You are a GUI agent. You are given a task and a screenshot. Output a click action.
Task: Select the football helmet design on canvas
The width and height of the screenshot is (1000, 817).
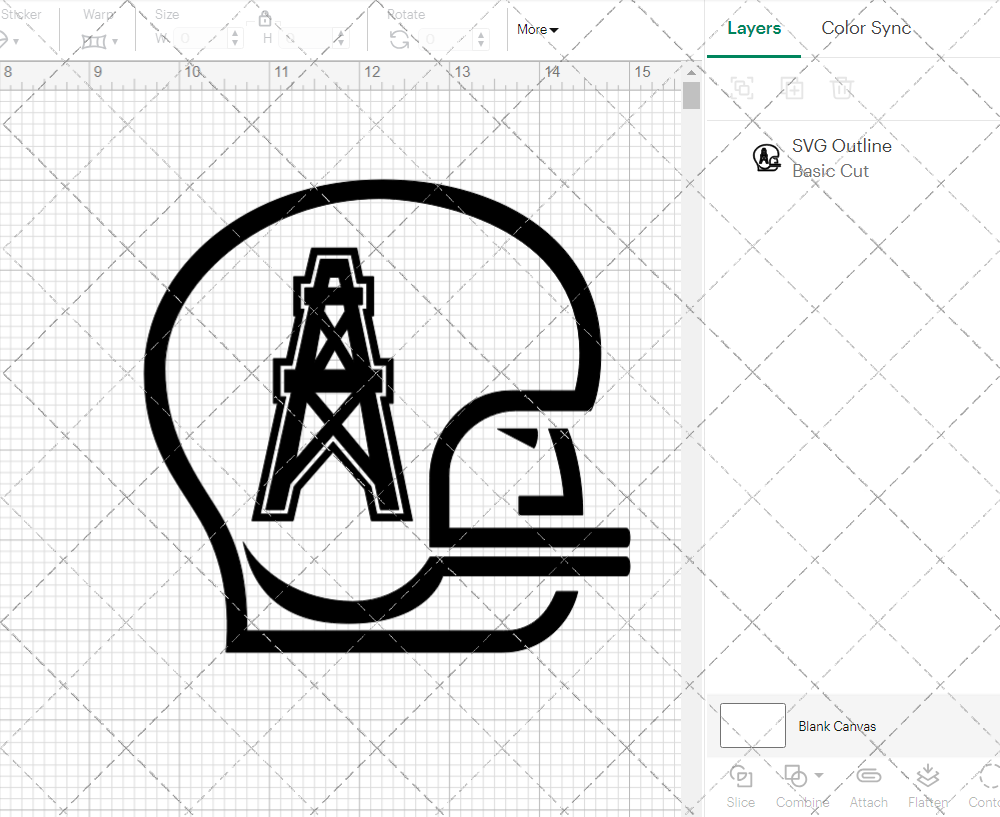coord(387,416)
